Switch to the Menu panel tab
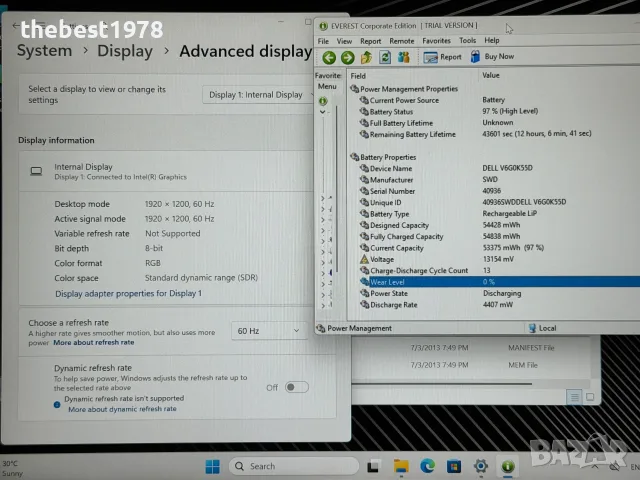640x480 pixels. click(327, 87)
